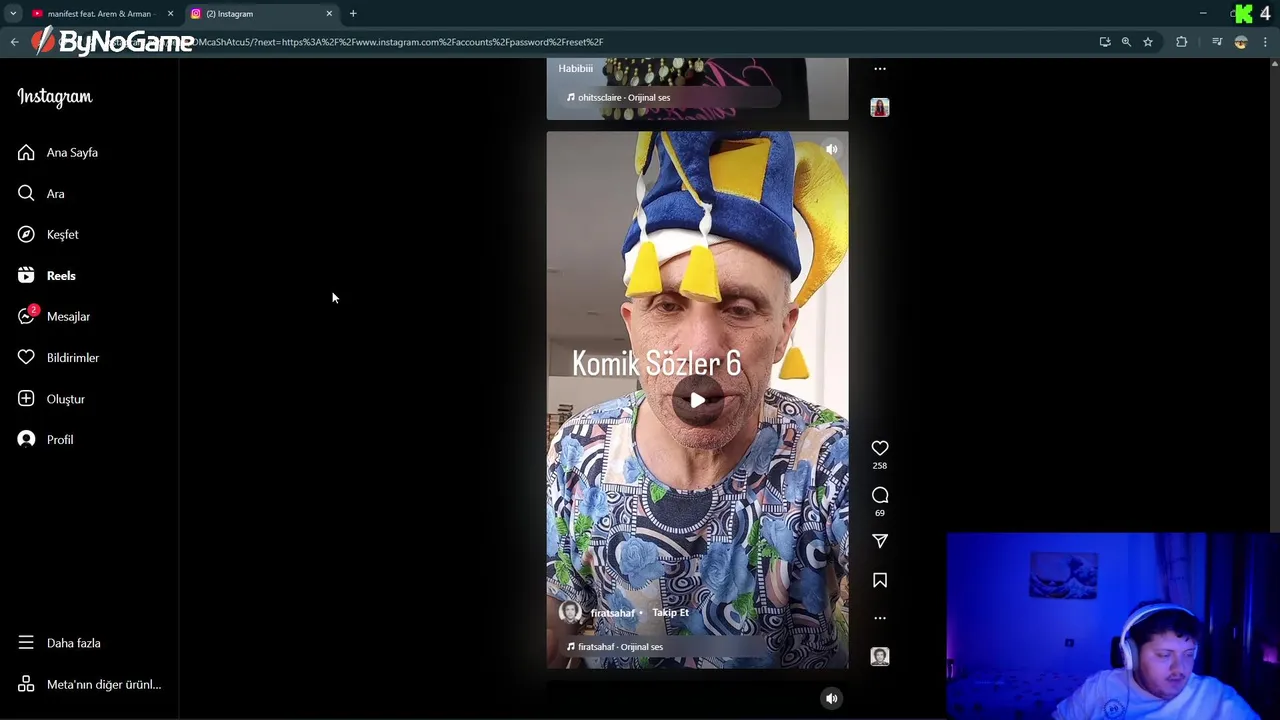The width and height of the screenshot is (1280, 720).
Task: Open Meta'nın diğer ürünleri menu
Action: (x=89, y=684)
